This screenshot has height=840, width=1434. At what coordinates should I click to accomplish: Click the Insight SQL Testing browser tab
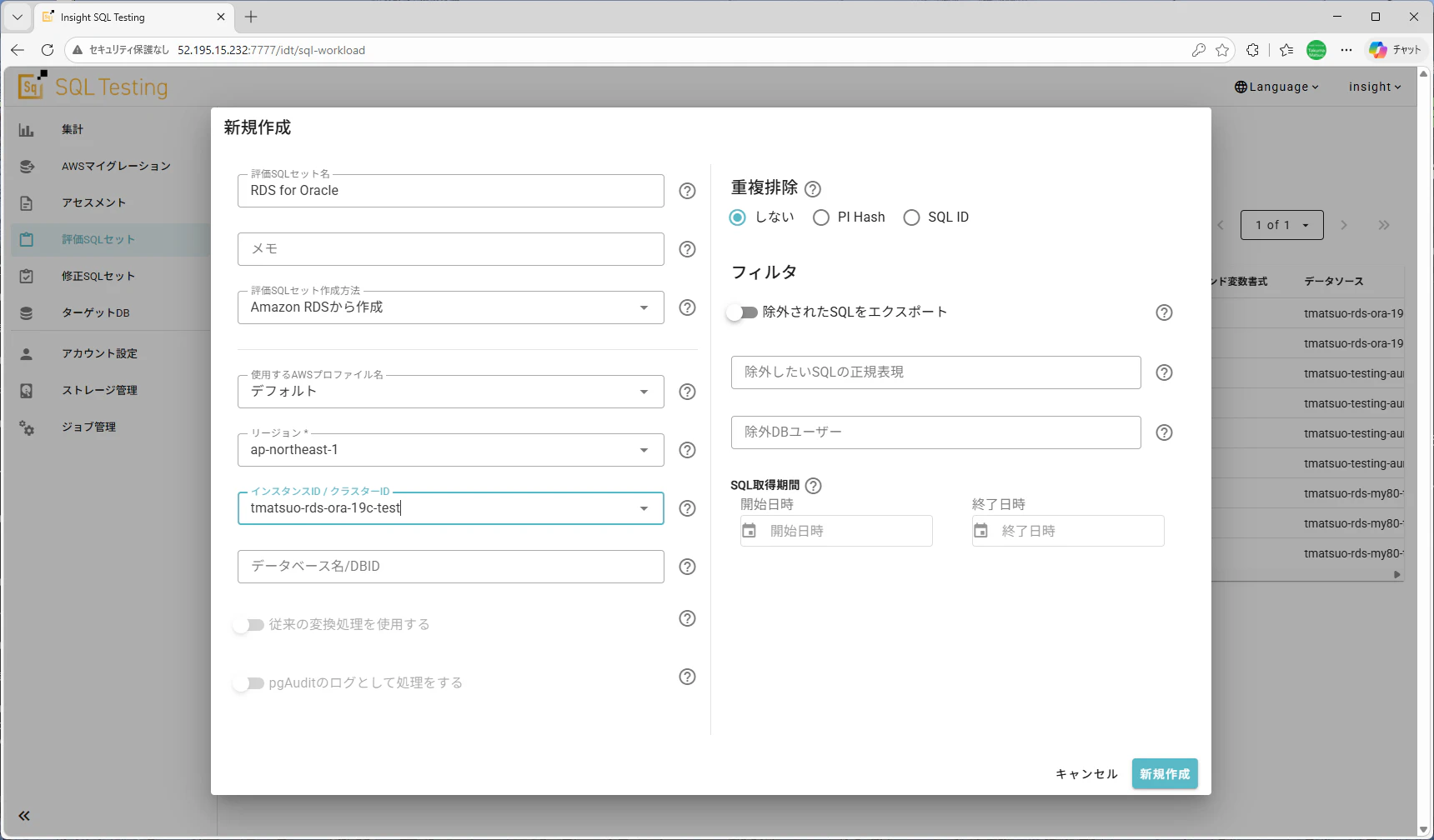pos(134,17)
